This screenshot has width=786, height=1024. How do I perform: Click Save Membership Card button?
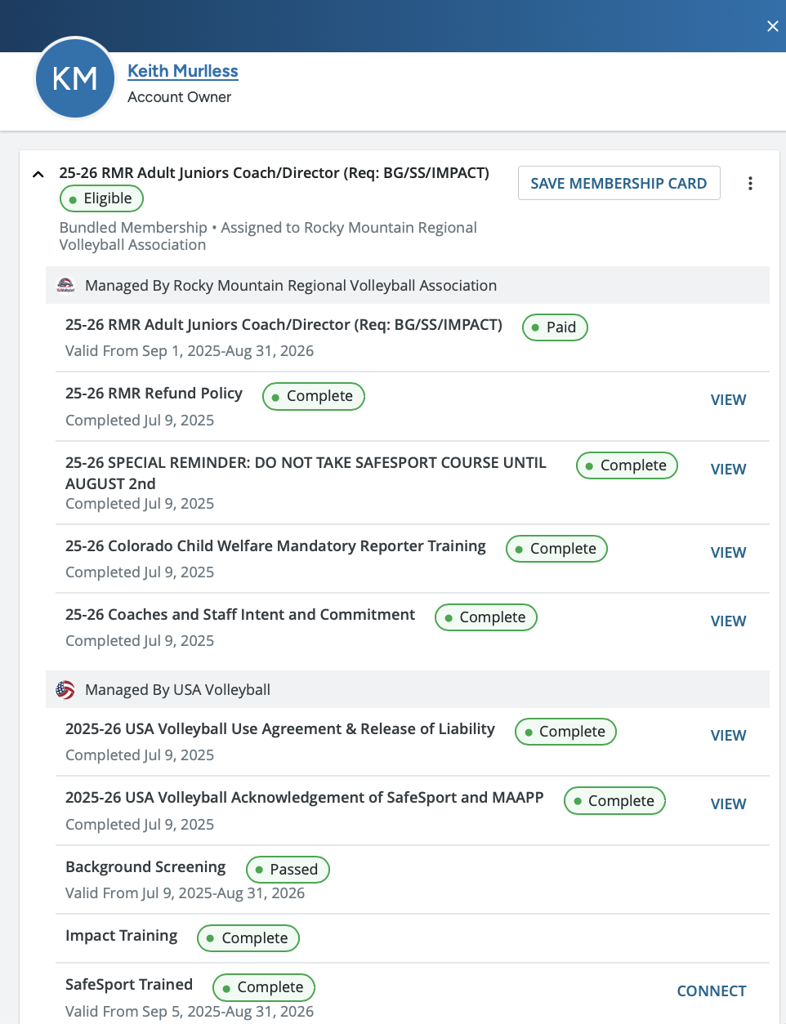coord(618,183)
